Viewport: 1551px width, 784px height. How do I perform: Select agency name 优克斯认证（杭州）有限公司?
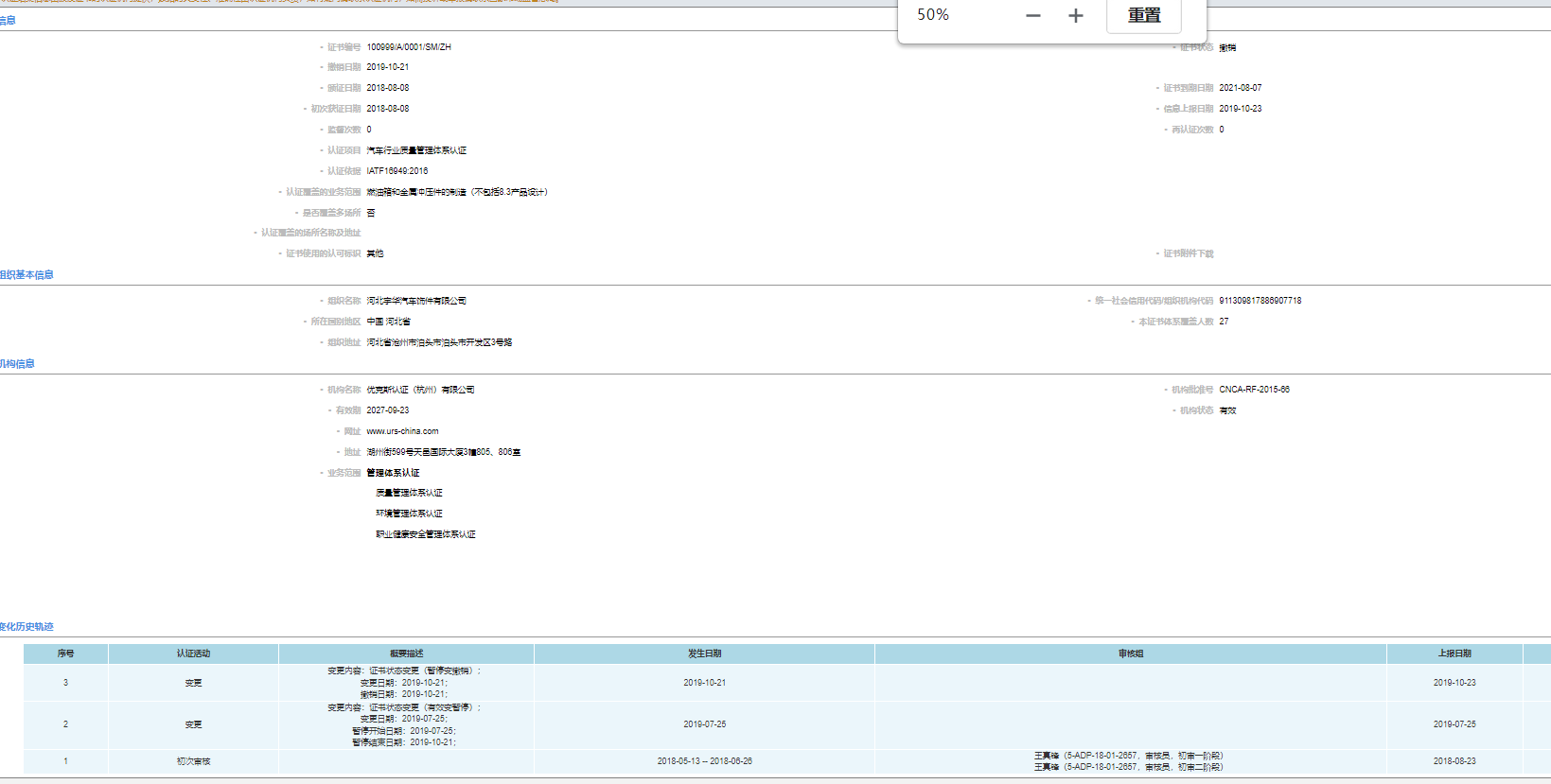click(x=420, y=390)
